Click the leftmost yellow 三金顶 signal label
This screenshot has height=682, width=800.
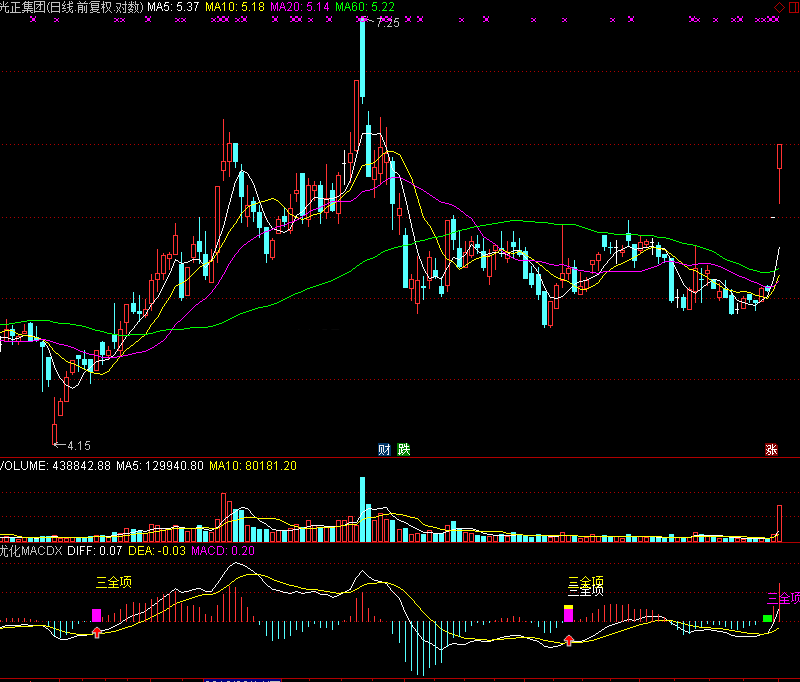click(x=114, y=582)
